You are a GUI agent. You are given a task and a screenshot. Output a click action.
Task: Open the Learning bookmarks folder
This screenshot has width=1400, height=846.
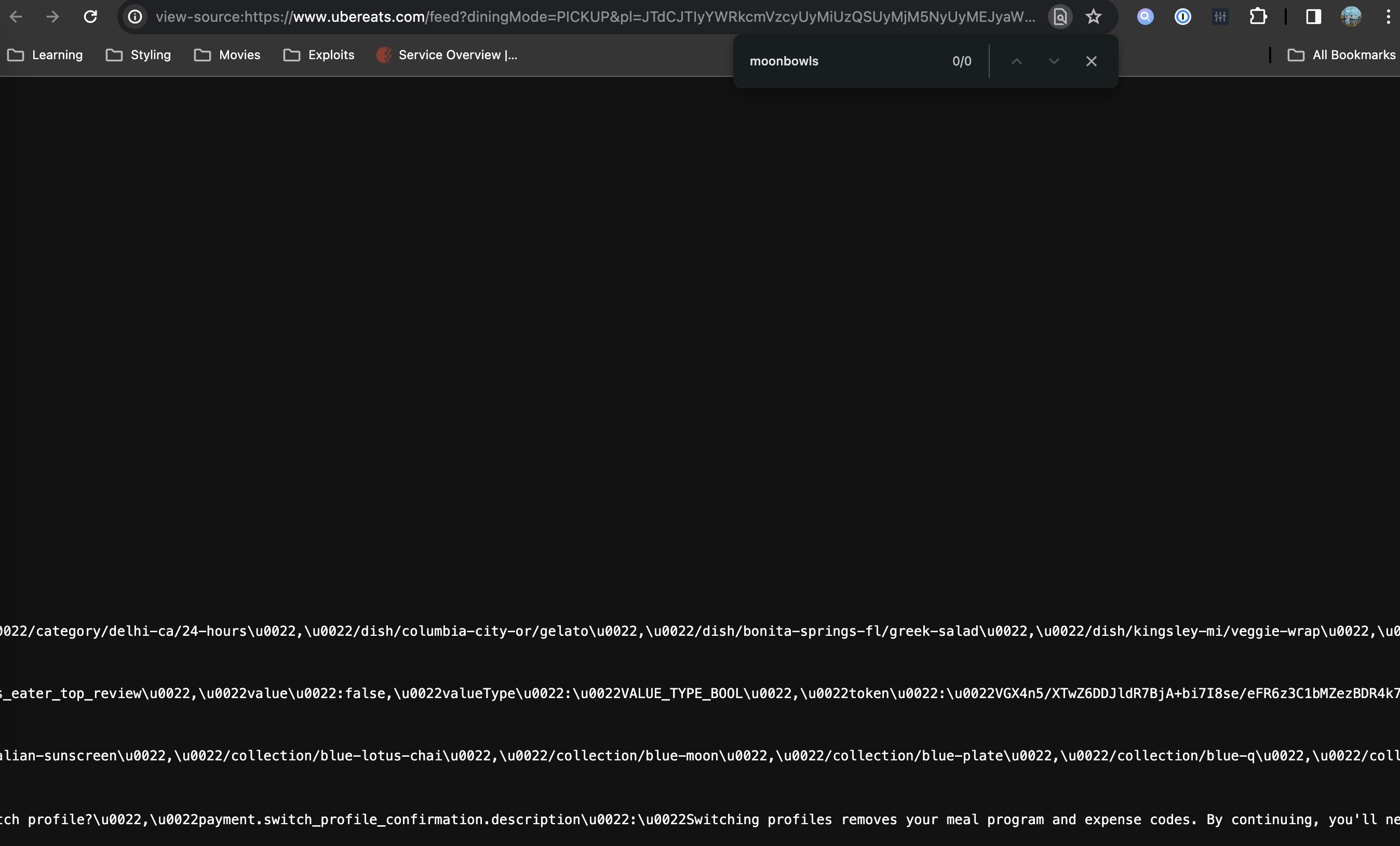(x=45, y=55)
